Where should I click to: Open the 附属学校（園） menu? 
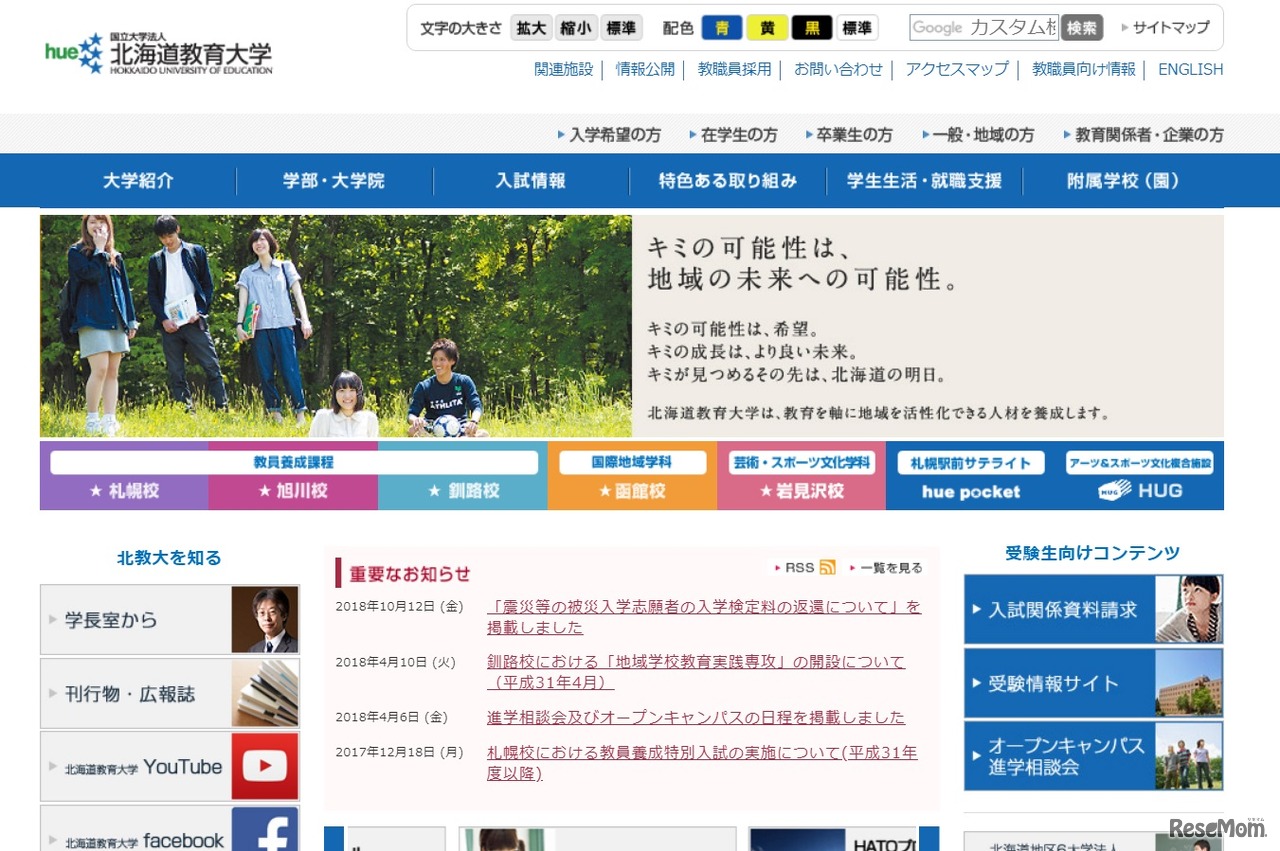pyautogui.click(x=1123, y=181)
